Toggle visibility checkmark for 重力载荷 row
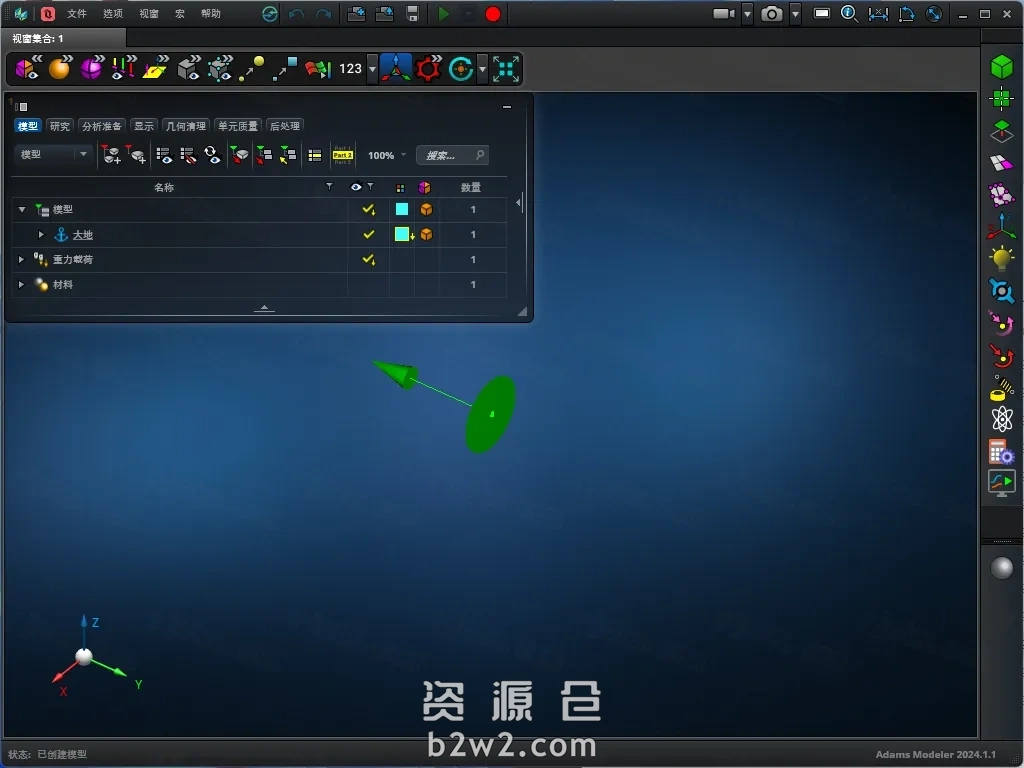 coord(368,260)
